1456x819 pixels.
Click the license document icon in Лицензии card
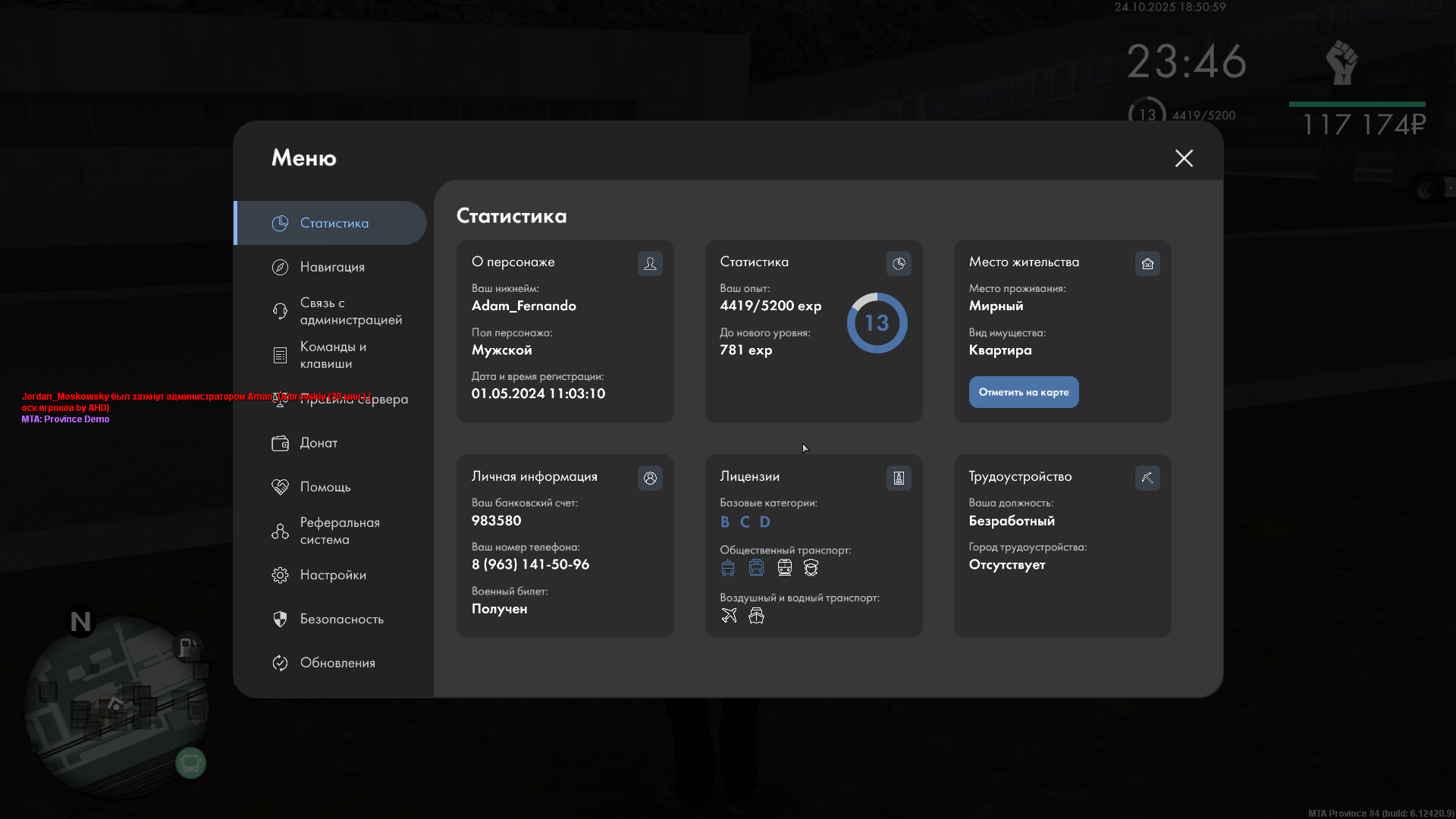[x=899, y=478]
